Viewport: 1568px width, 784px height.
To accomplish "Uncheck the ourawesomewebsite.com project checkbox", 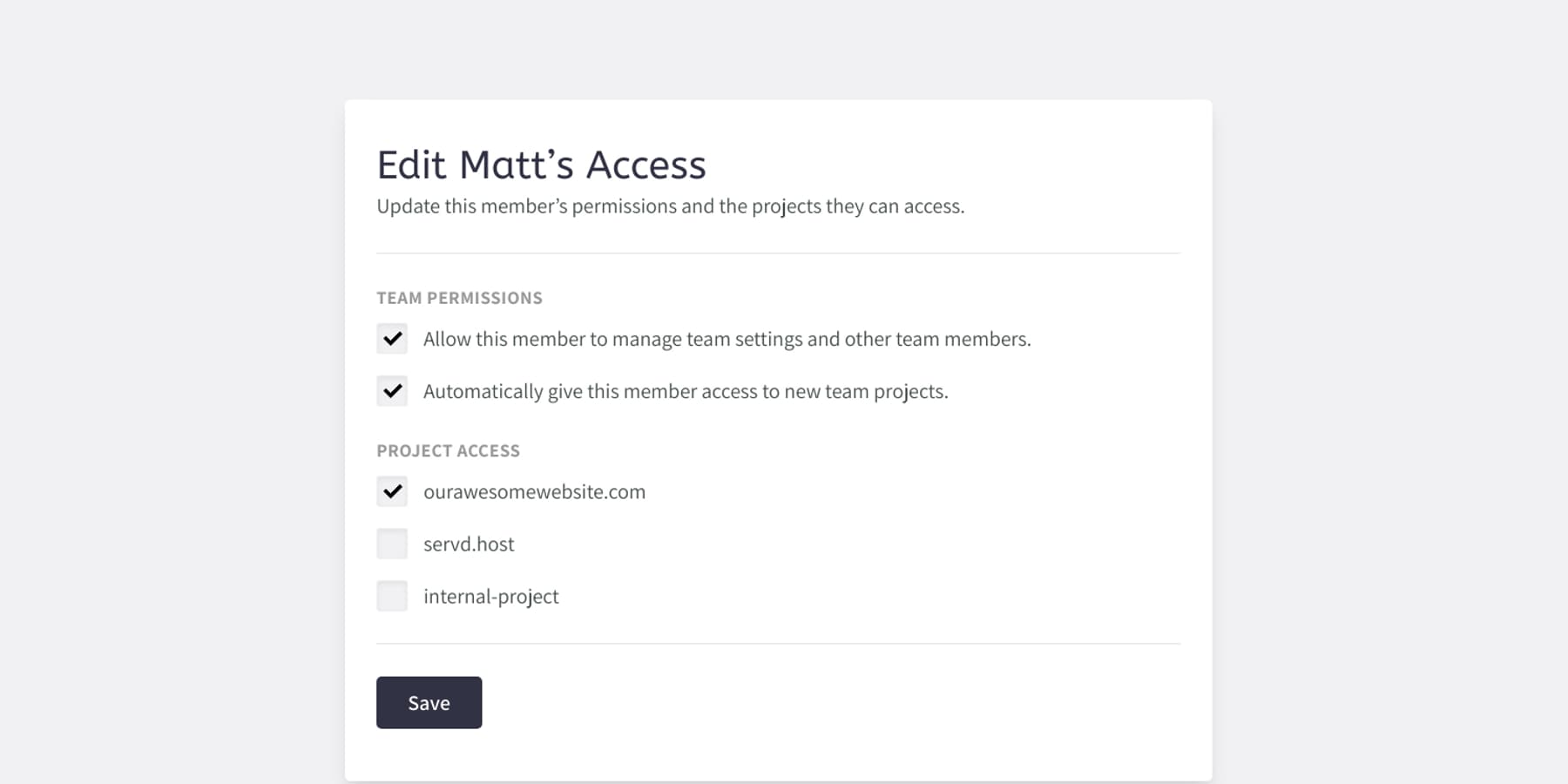I will [392, 491].
